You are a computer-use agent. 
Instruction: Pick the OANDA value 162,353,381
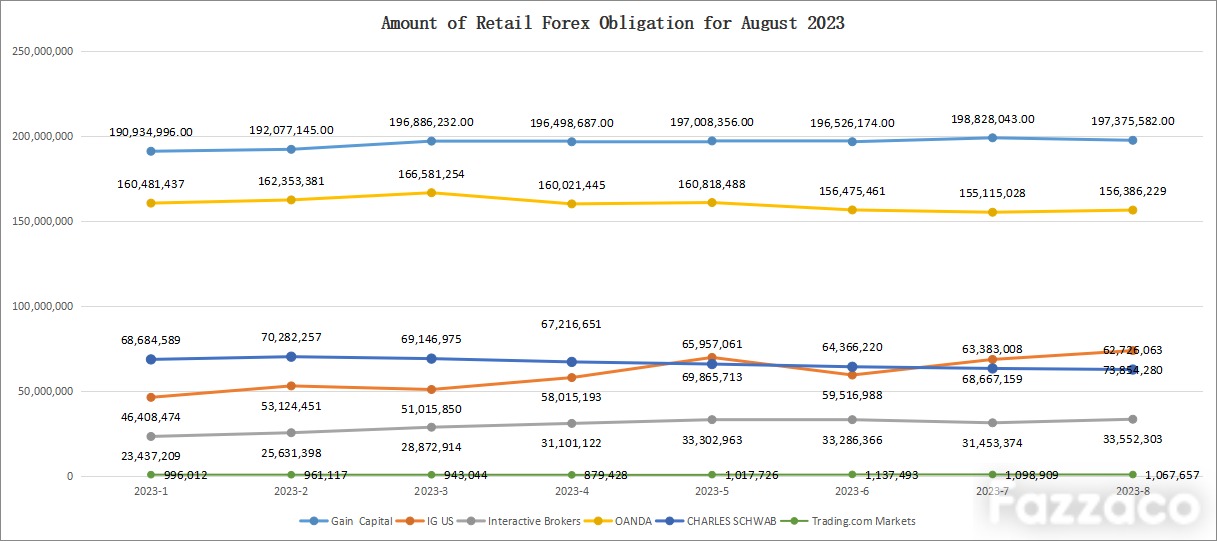pyautogui.click(x=291, y=181)
